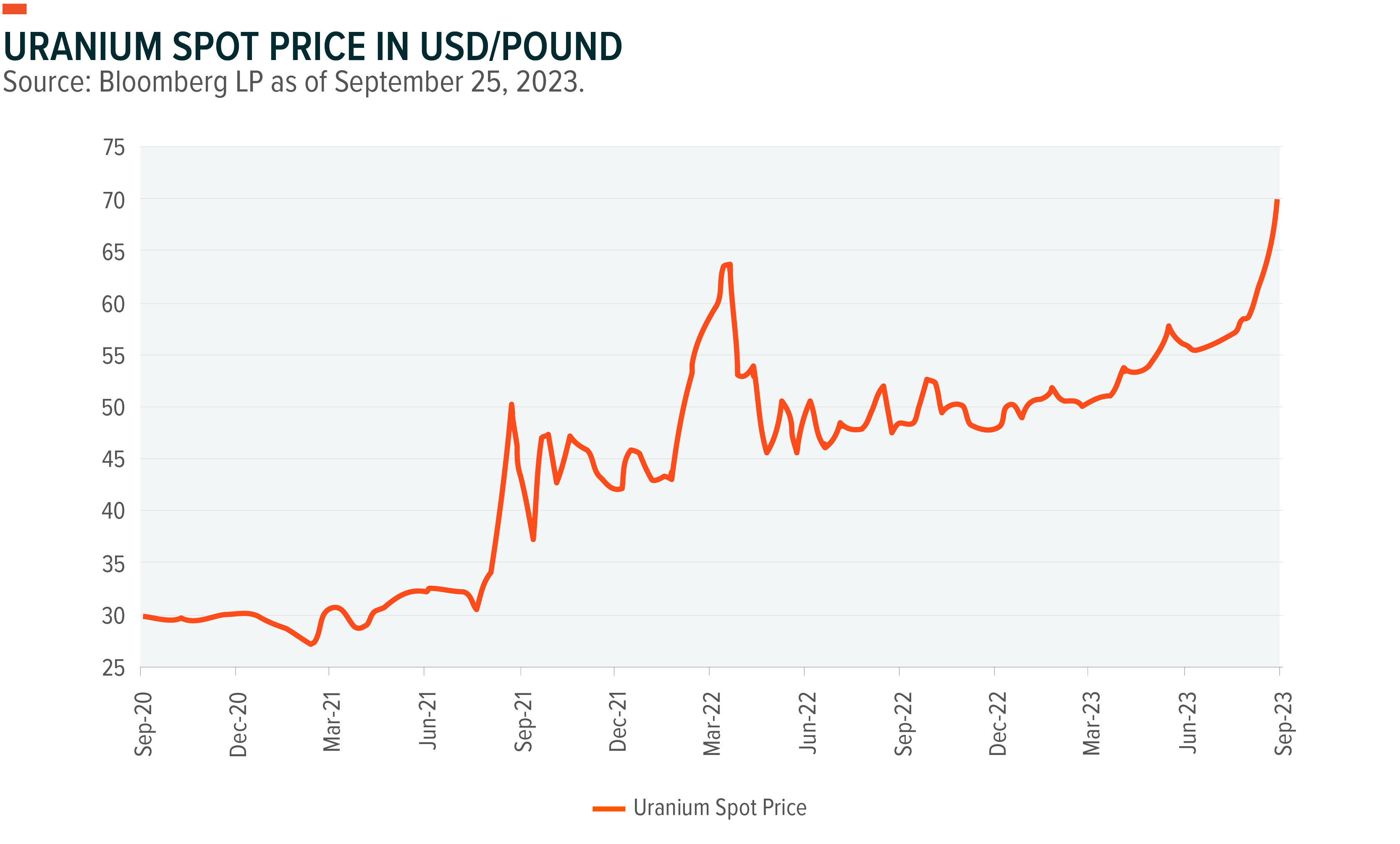This screenshot has height=844, width=1400.
Task: Select the Dec-20 x-axis label
Action: click(238, 724)
